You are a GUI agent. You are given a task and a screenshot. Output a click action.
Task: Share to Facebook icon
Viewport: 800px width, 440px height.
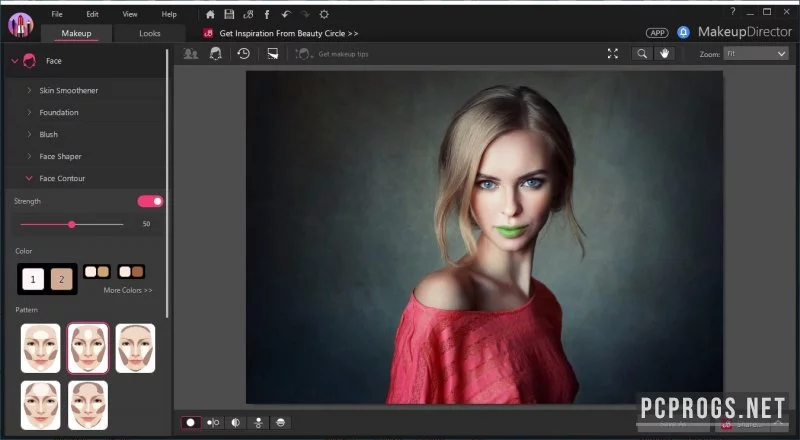coord(267,14)
